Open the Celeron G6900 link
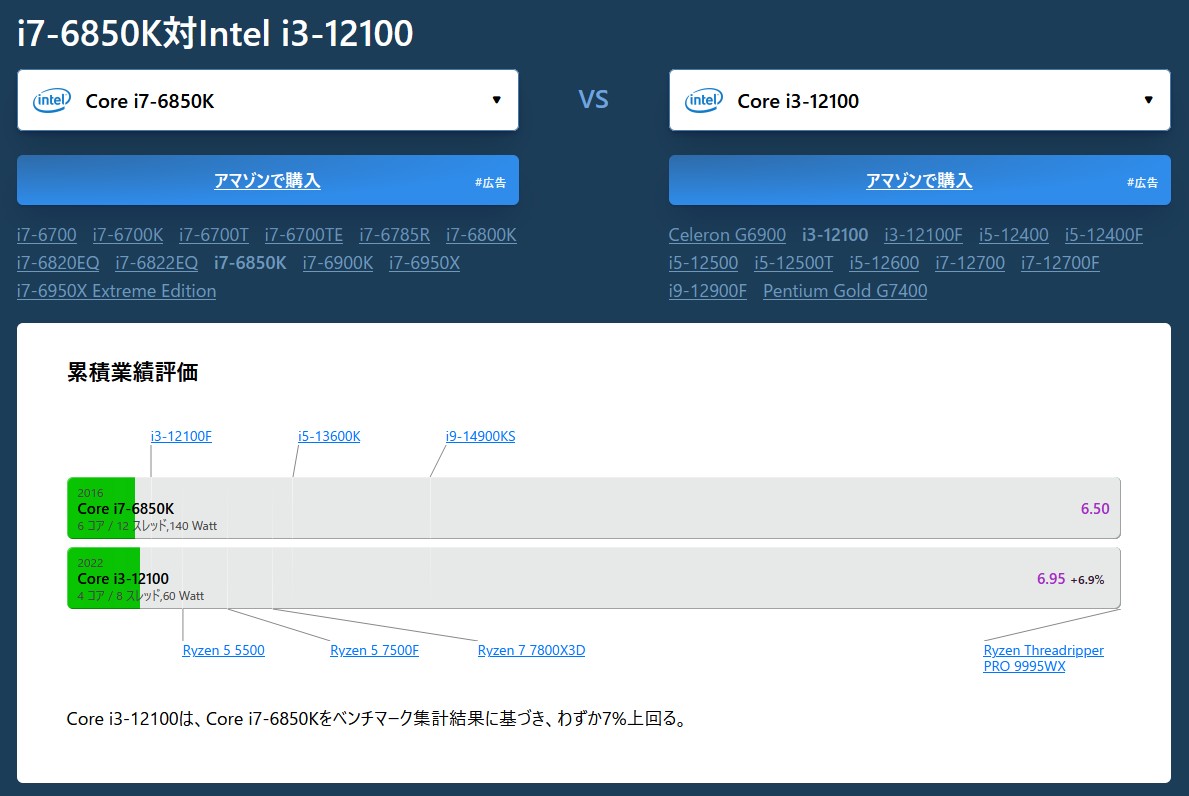 tap(727, 235)
